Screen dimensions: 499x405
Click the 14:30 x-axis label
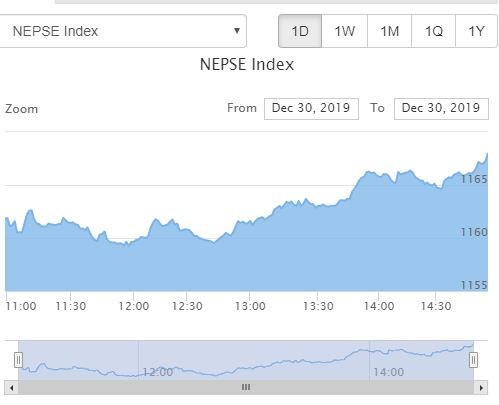pos(436,306)
